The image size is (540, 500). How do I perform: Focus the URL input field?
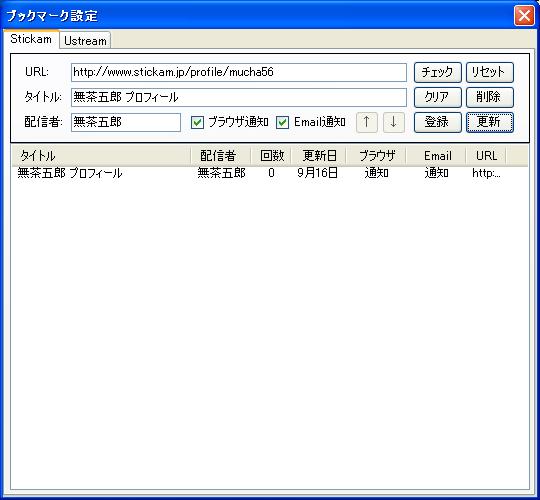(x=239, y=72)
